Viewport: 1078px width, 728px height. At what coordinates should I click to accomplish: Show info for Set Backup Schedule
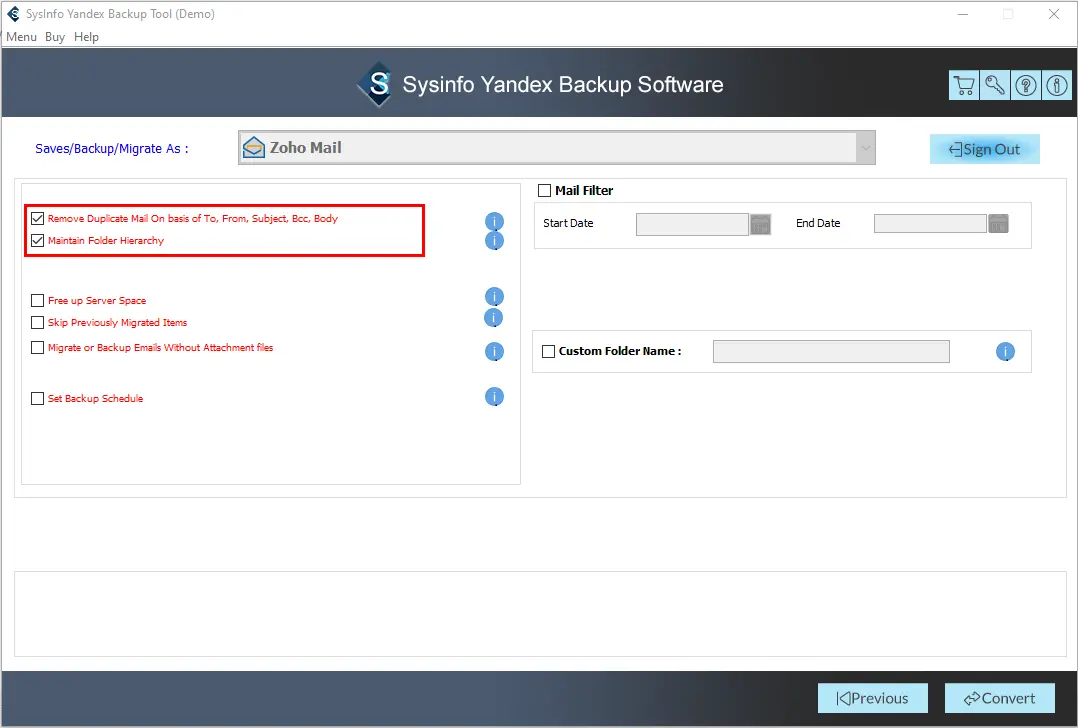pos(494,397)
